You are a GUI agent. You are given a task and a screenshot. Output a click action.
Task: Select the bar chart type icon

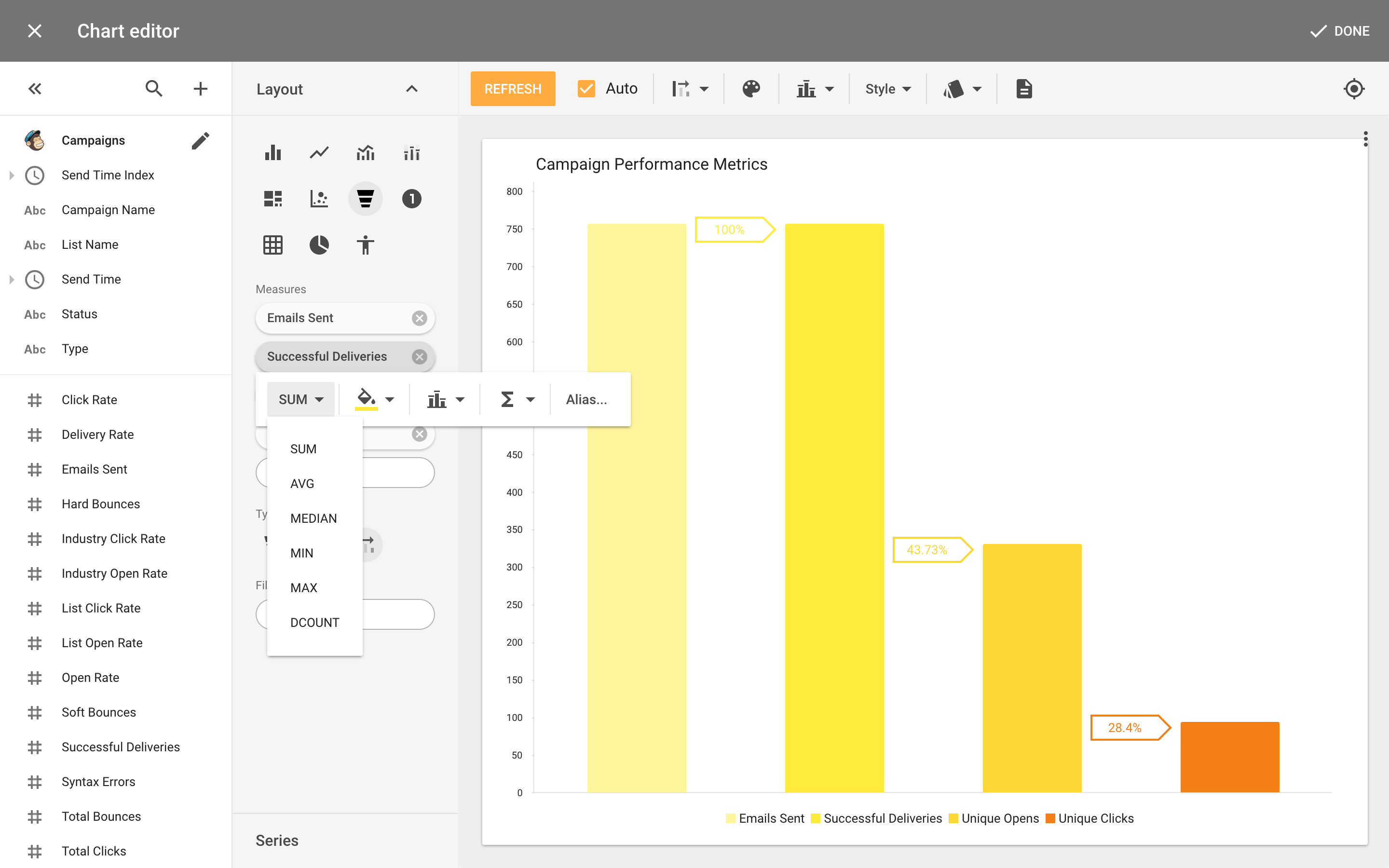(273, 153)
